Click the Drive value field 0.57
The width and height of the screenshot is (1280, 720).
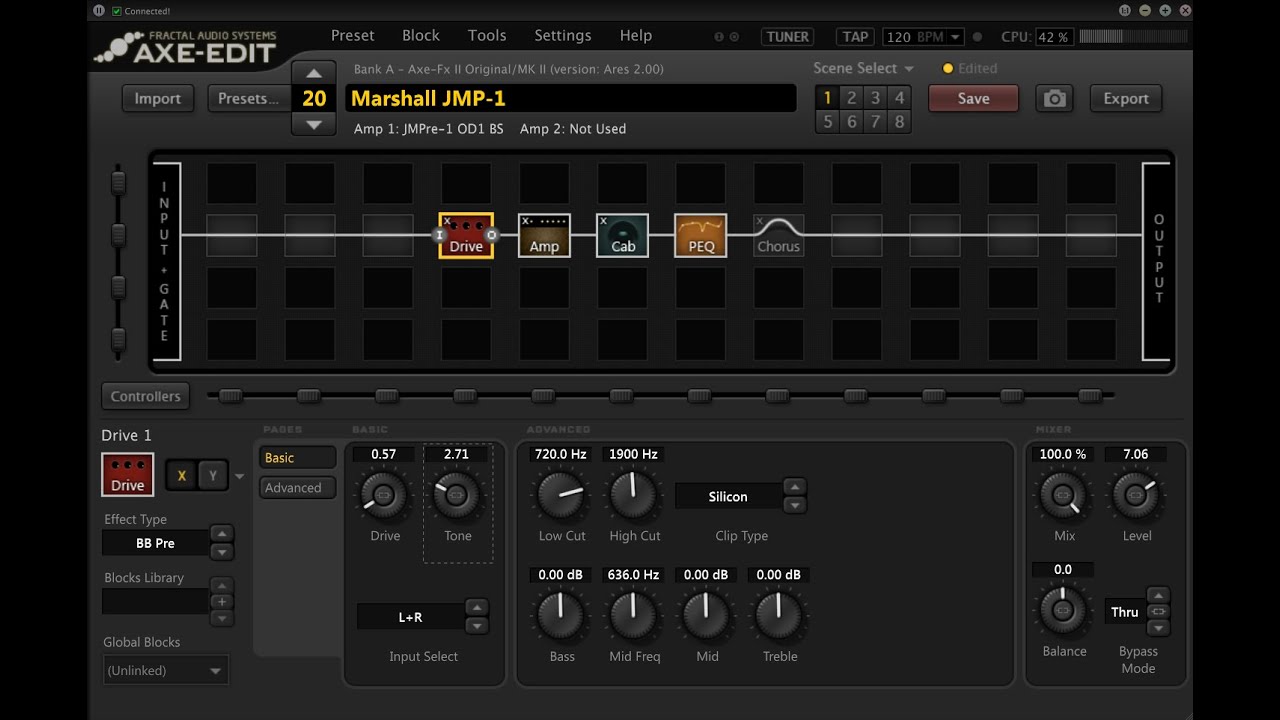point(384,454)
